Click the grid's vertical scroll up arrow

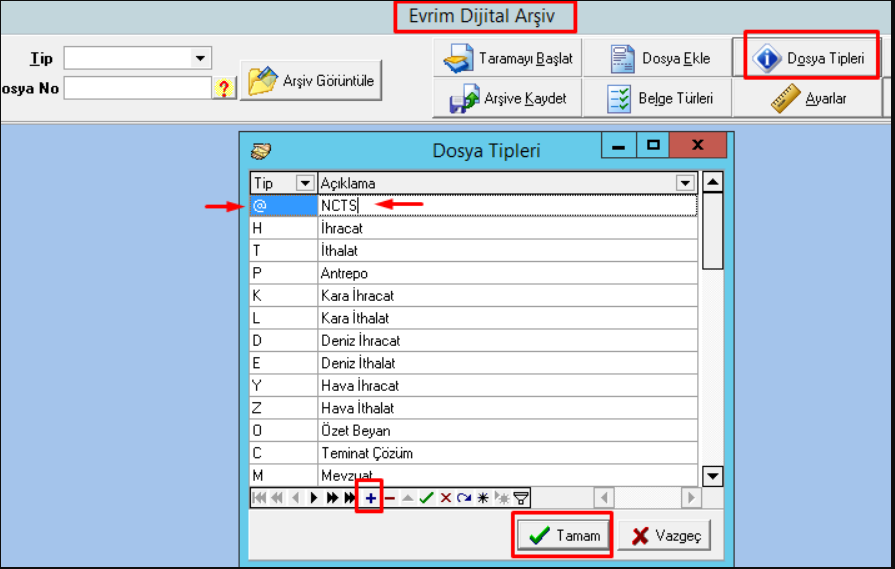pyautogui.click(x=712, y=182)
